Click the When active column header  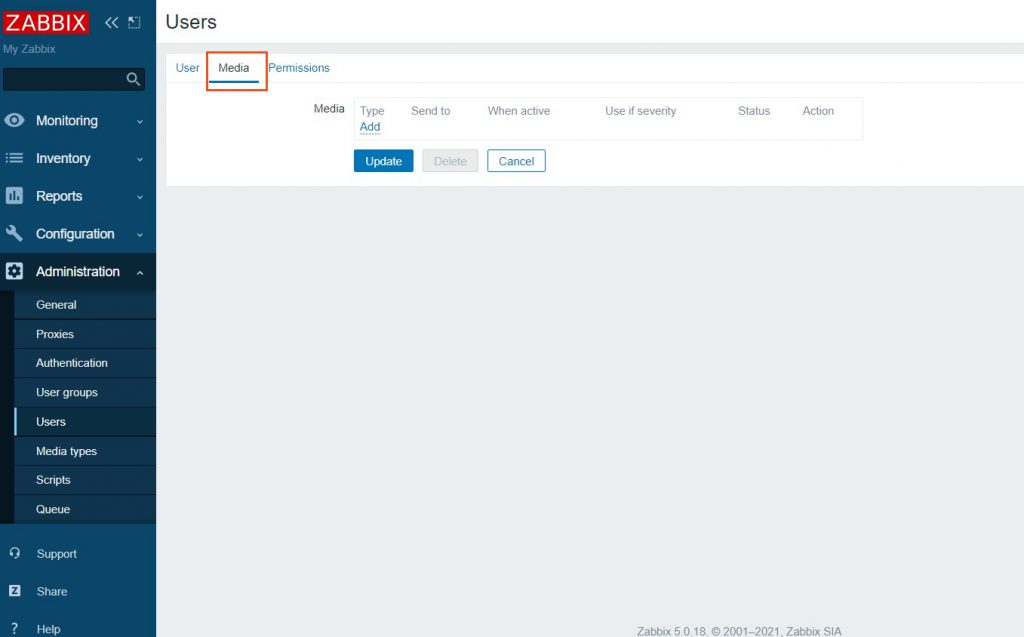pyautogui.click(x=519, y=111)
